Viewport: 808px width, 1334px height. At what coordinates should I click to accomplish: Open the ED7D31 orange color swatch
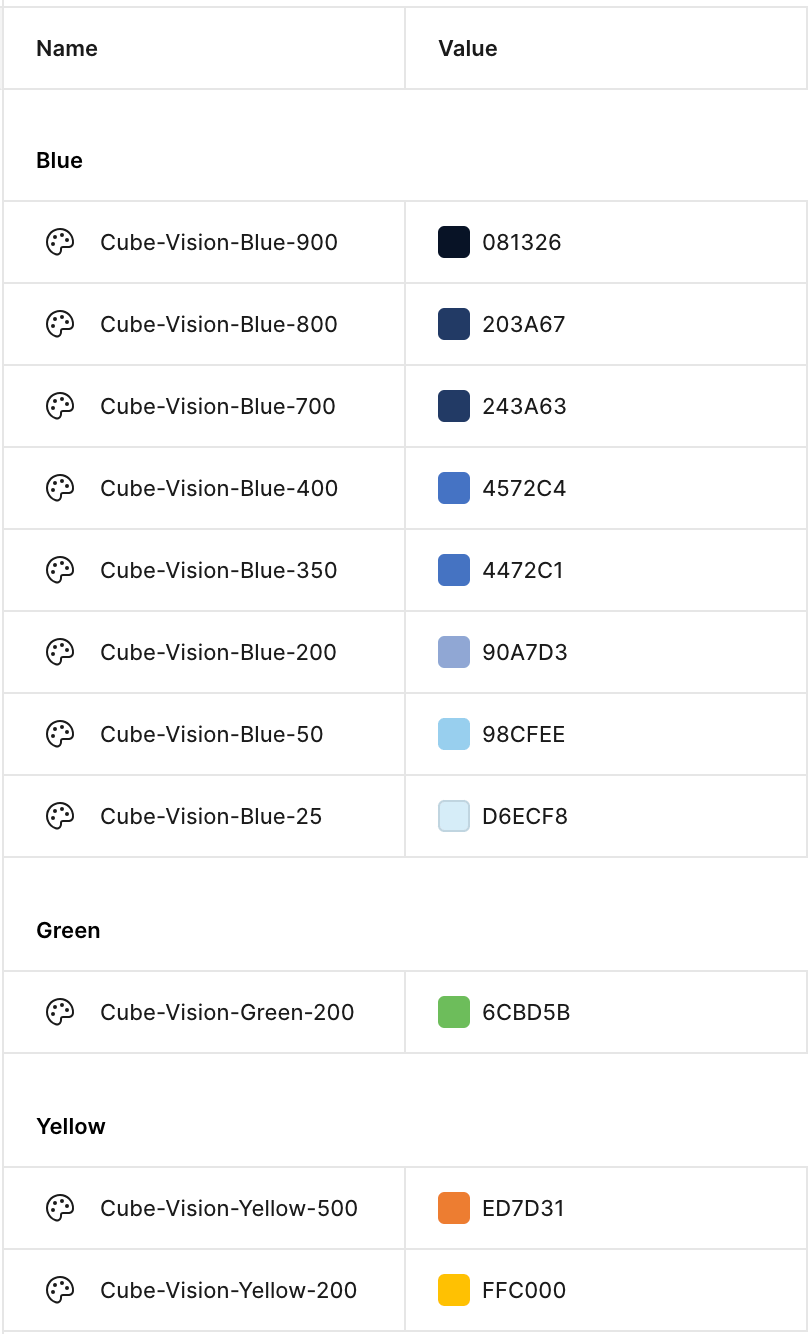click(454, 1208)
